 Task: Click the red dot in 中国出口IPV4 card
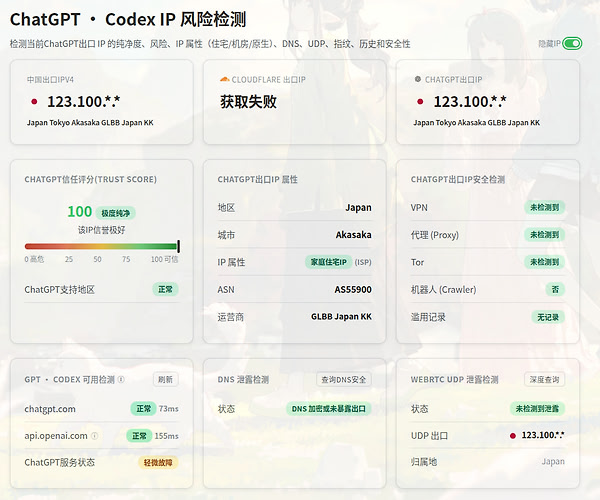34,102
